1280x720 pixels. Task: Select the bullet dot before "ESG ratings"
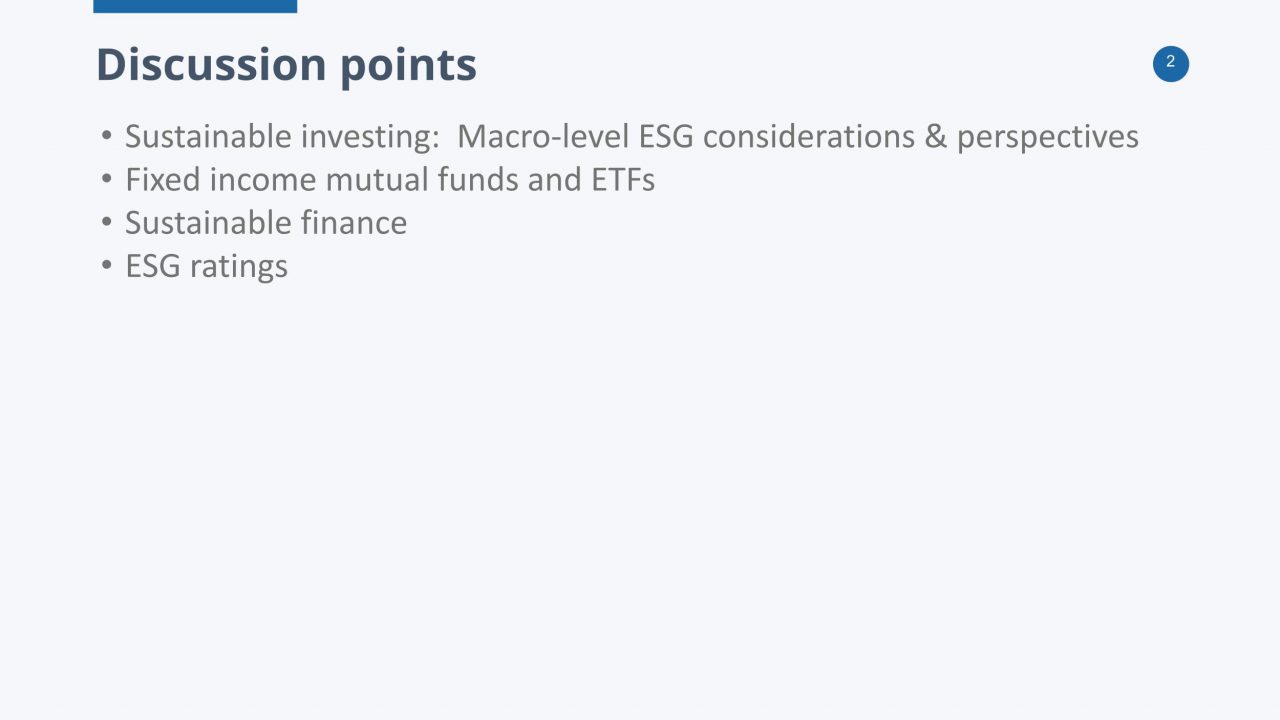coord(107,266)
